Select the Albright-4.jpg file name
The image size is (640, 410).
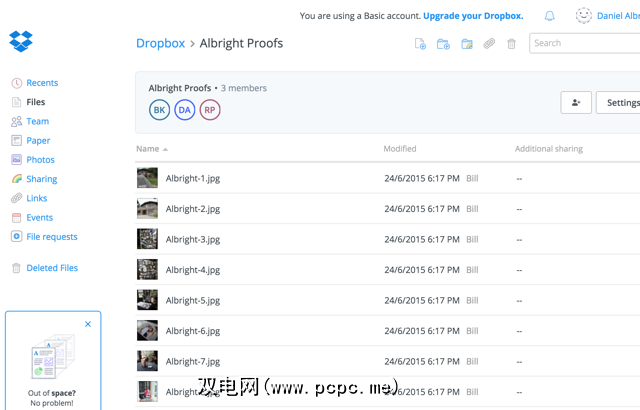[x=193, y=270]
